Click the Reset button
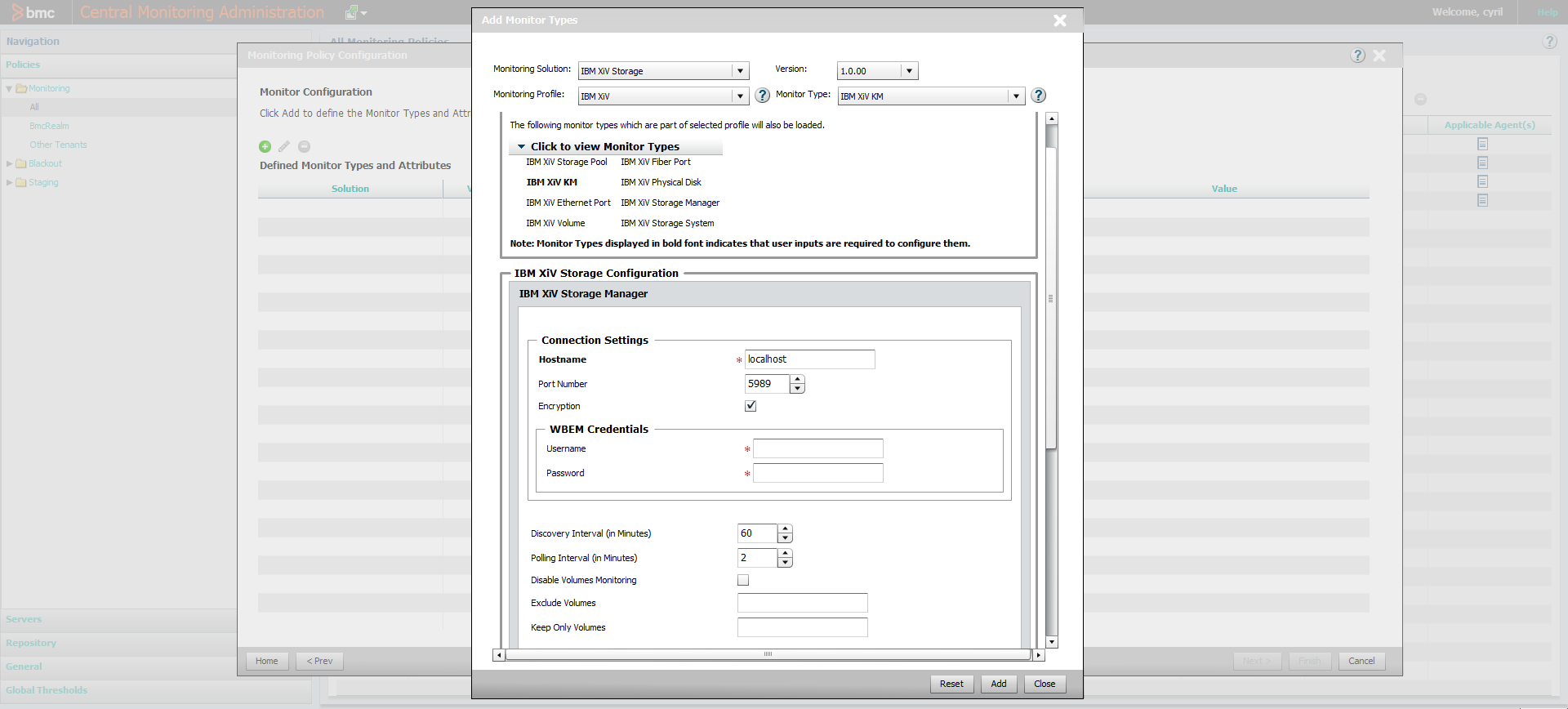This screenshot has width=1568, height=709. coord(951,684)
